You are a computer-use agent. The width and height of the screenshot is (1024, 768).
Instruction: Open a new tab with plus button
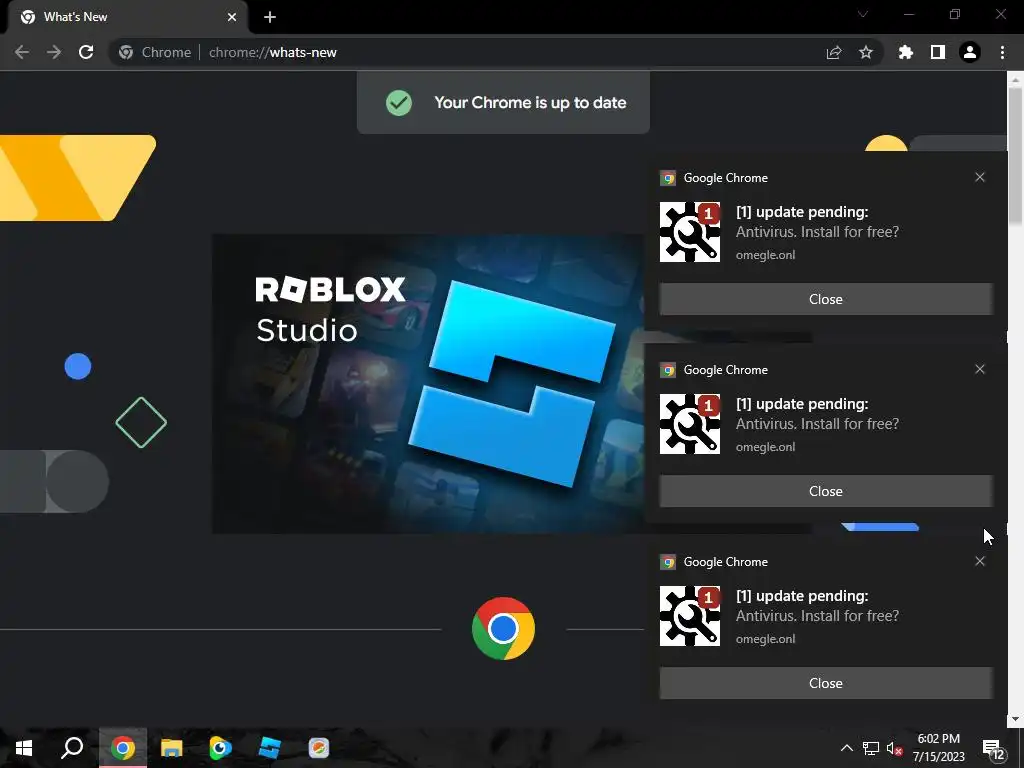[270, 17]
